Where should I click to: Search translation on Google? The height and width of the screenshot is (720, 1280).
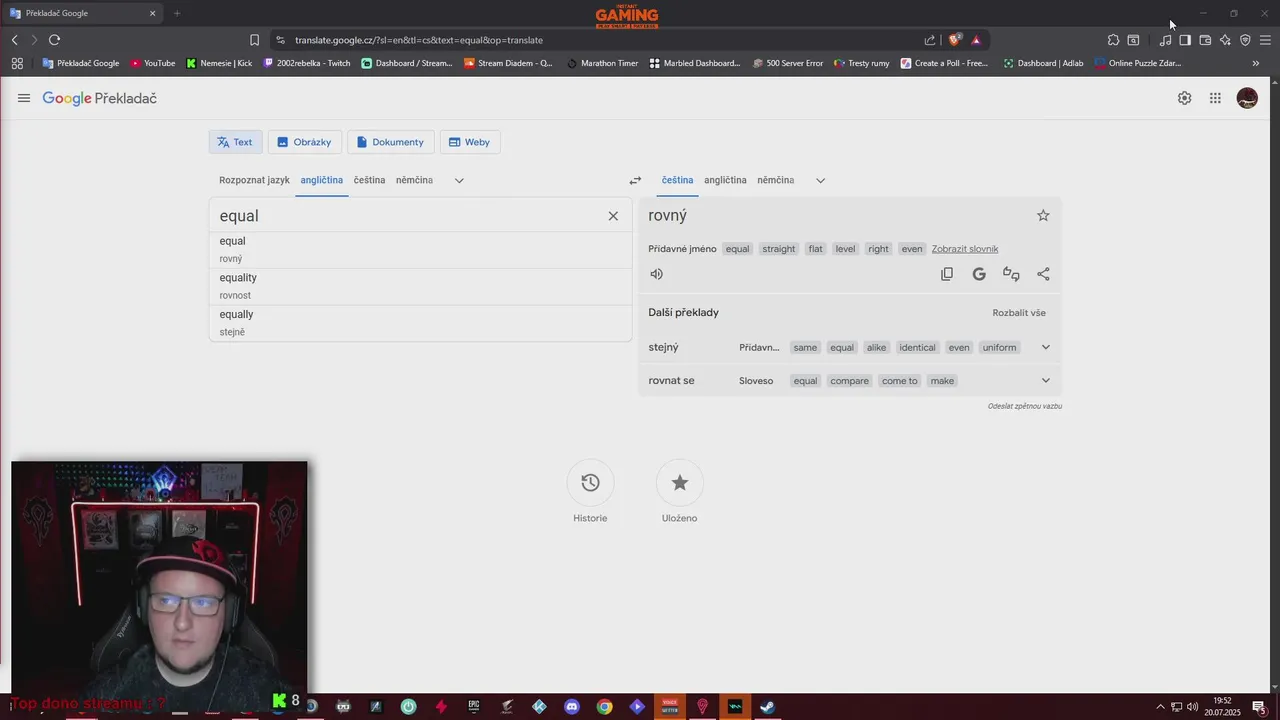coord(979,274)
